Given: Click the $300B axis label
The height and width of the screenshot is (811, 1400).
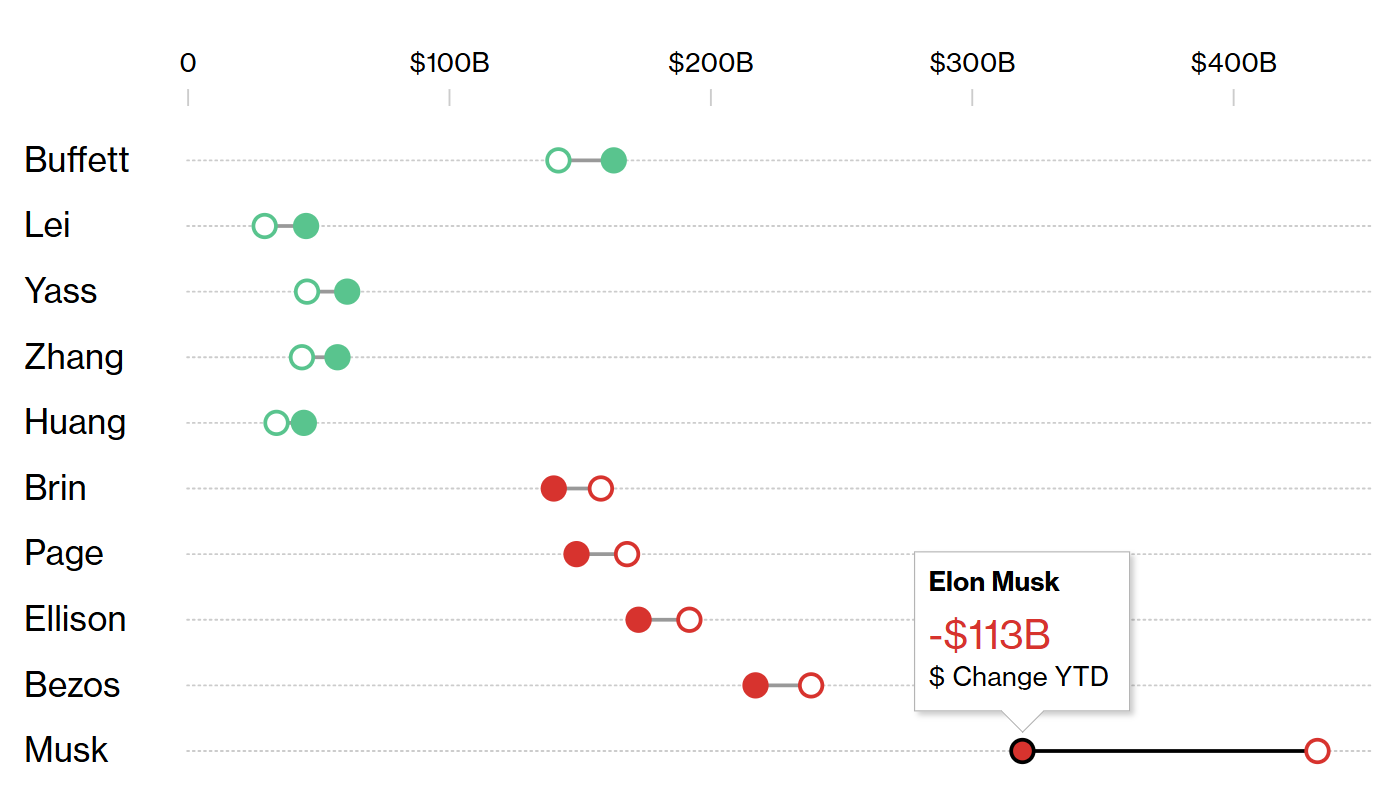Looking at the screenshot, I should tap(972, 63).
